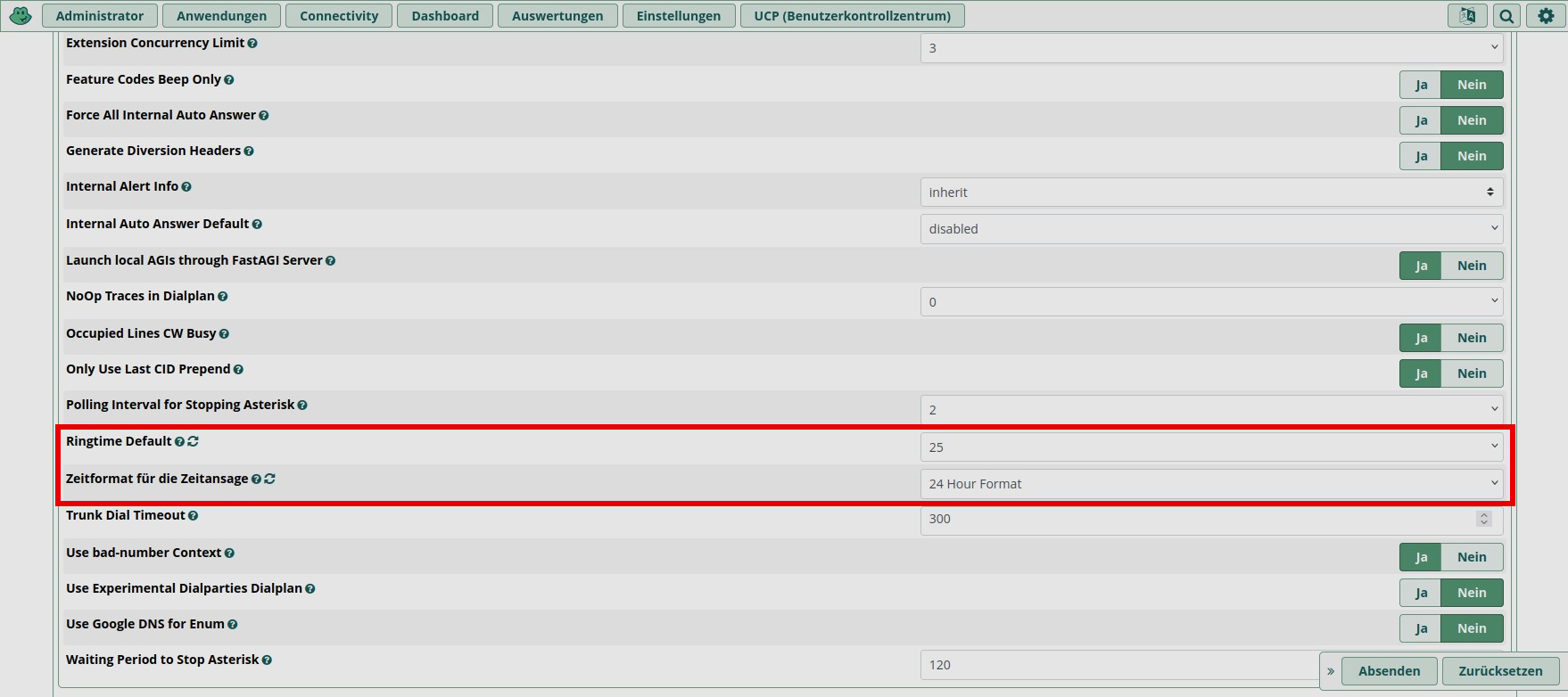Click the Absenden button
The height and width of the screenshot is (697, 1568).
[1389, 671]
